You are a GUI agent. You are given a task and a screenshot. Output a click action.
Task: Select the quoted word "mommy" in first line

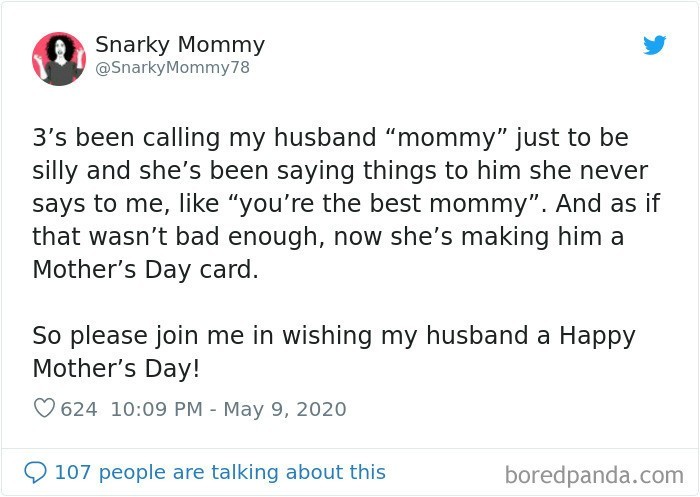tap(448, 137)
